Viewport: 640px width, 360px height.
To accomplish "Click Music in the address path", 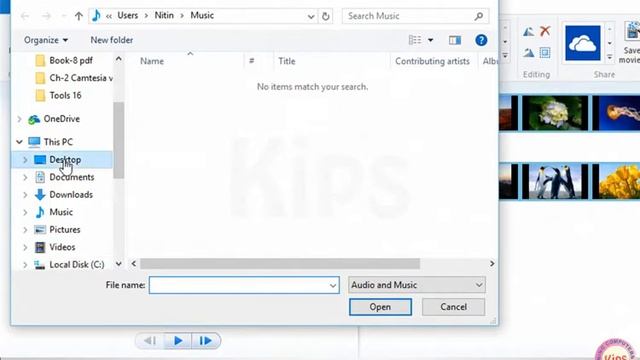I will 202,16.
